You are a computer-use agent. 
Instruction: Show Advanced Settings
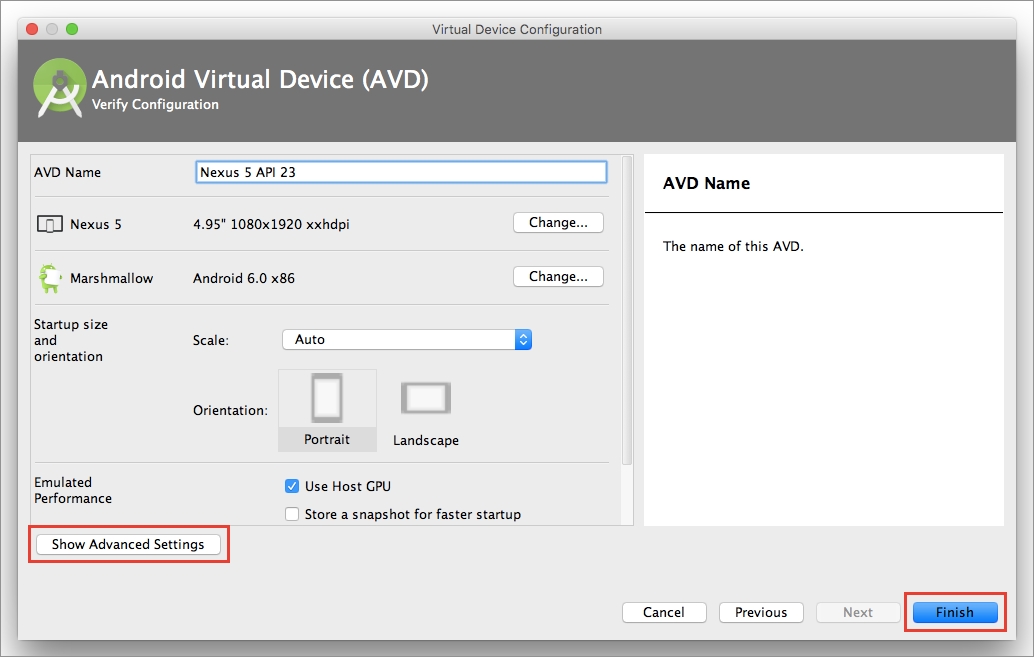[128, 544]
